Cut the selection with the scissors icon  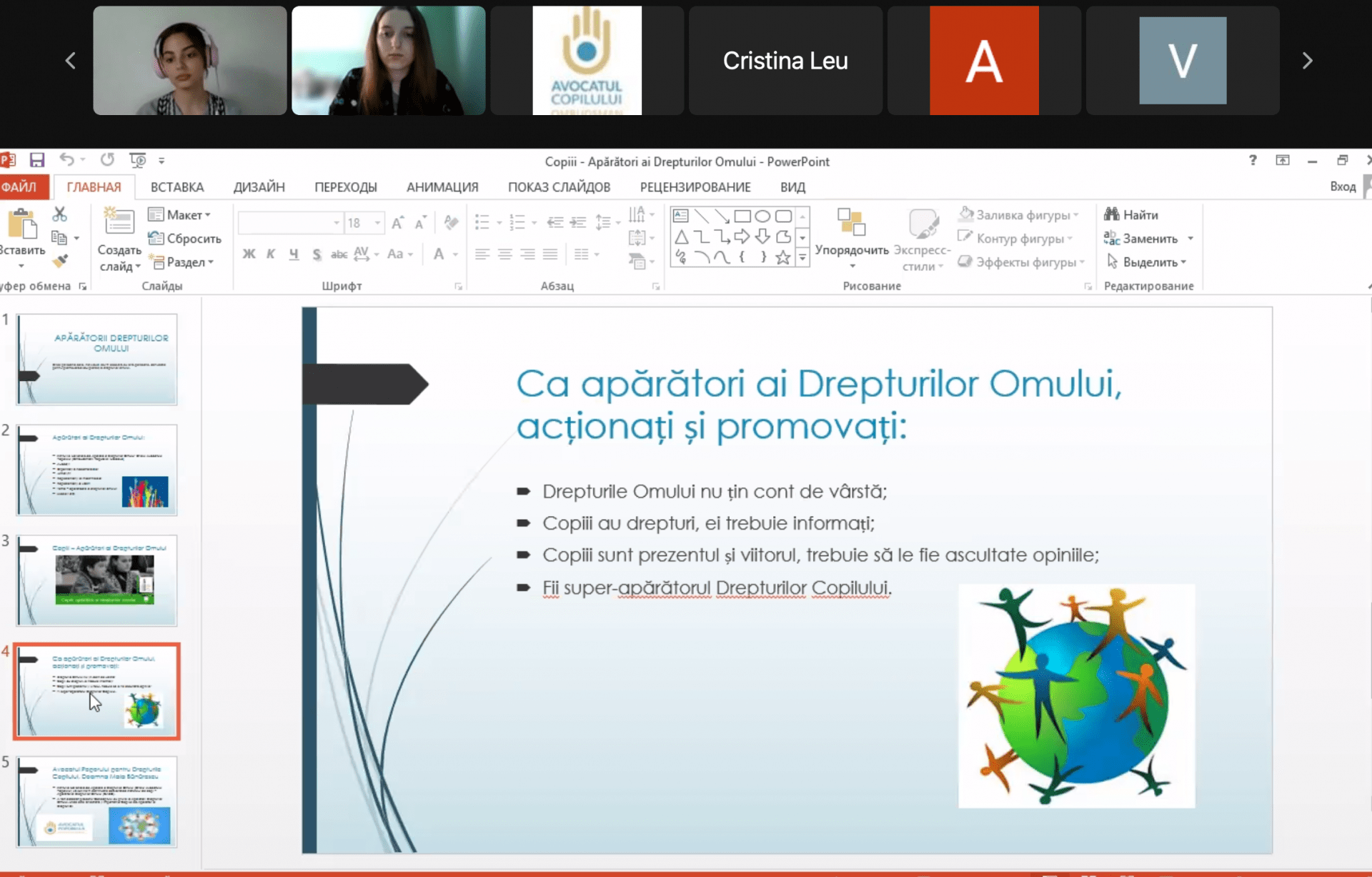click(60, 214)
